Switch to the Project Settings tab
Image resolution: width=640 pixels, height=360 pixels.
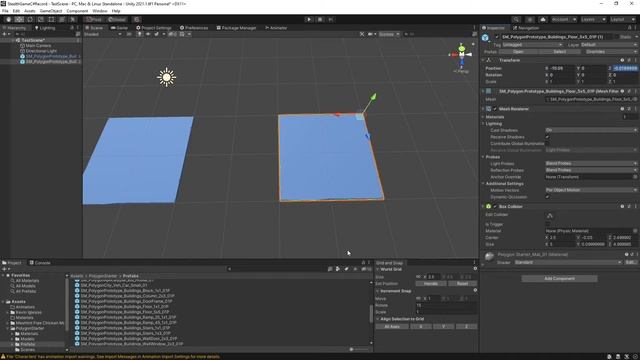coord(153,28)
